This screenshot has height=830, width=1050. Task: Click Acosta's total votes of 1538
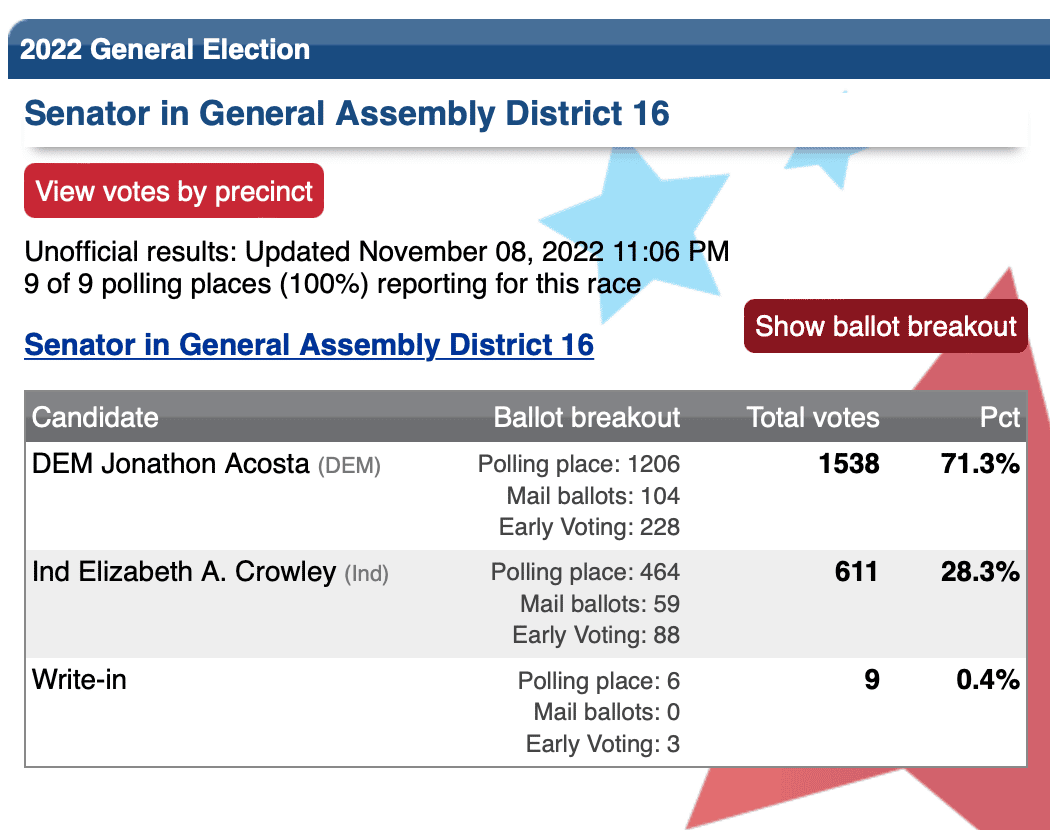click(849, 464)
